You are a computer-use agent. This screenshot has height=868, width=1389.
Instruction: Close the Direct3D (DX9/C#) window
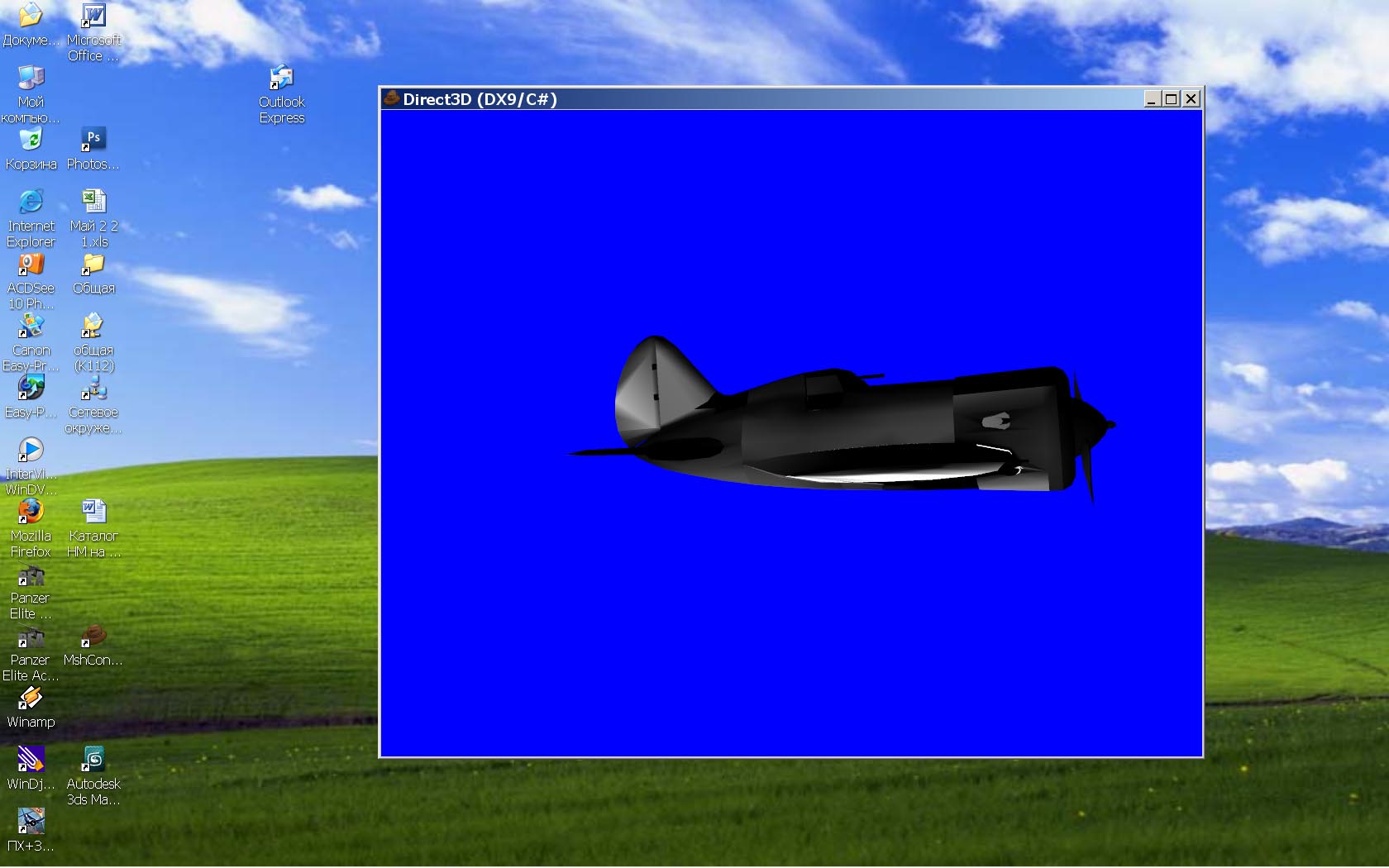(1191, 99)
